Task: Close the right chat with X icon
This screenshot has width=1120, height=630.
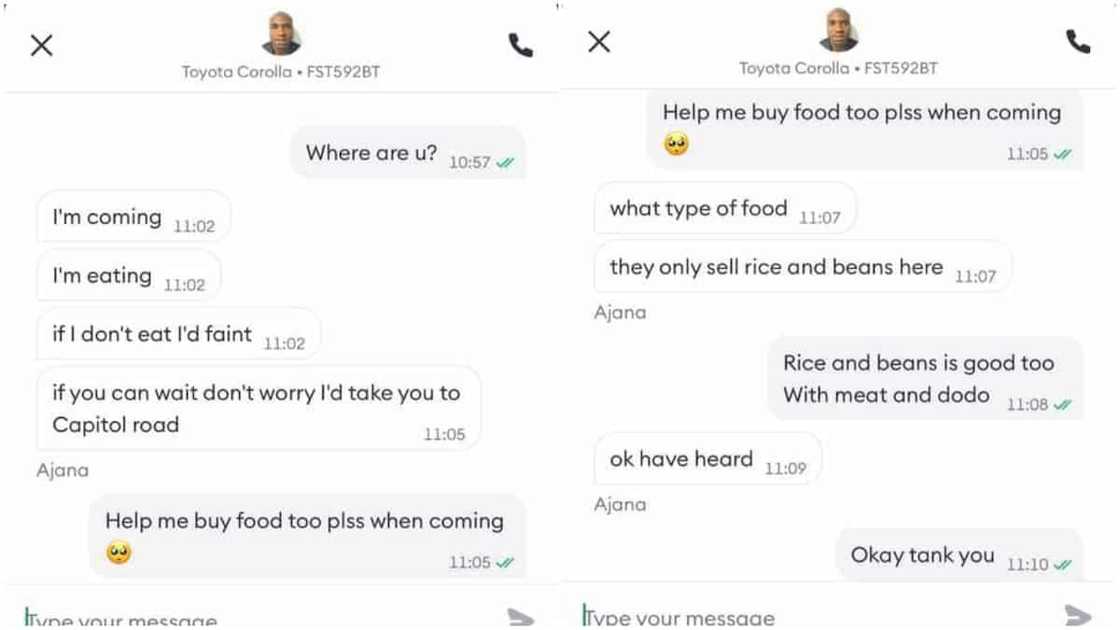Action: 599,42
